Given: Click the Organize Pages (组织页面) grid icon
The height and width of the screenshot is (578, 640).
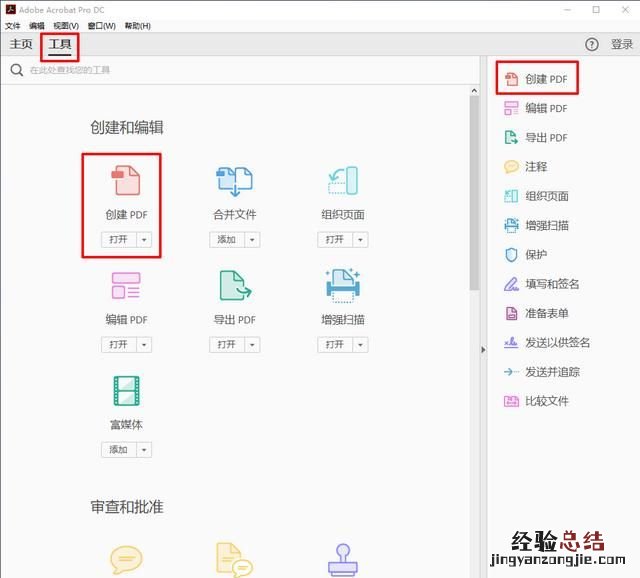Looking at the screenshot, I should 343,180.
